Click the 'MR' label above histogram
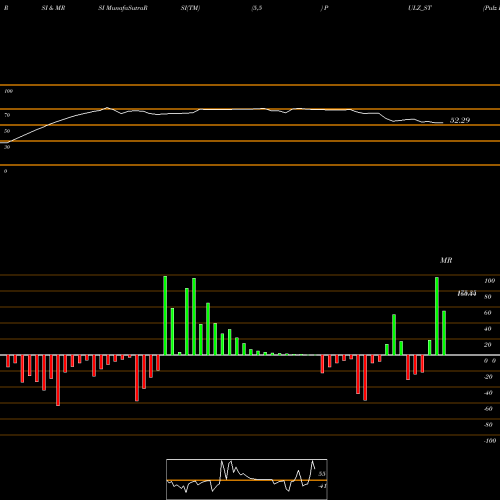Image resolution: width=500 pixels, height=500 pixels. tap(446, 260)
